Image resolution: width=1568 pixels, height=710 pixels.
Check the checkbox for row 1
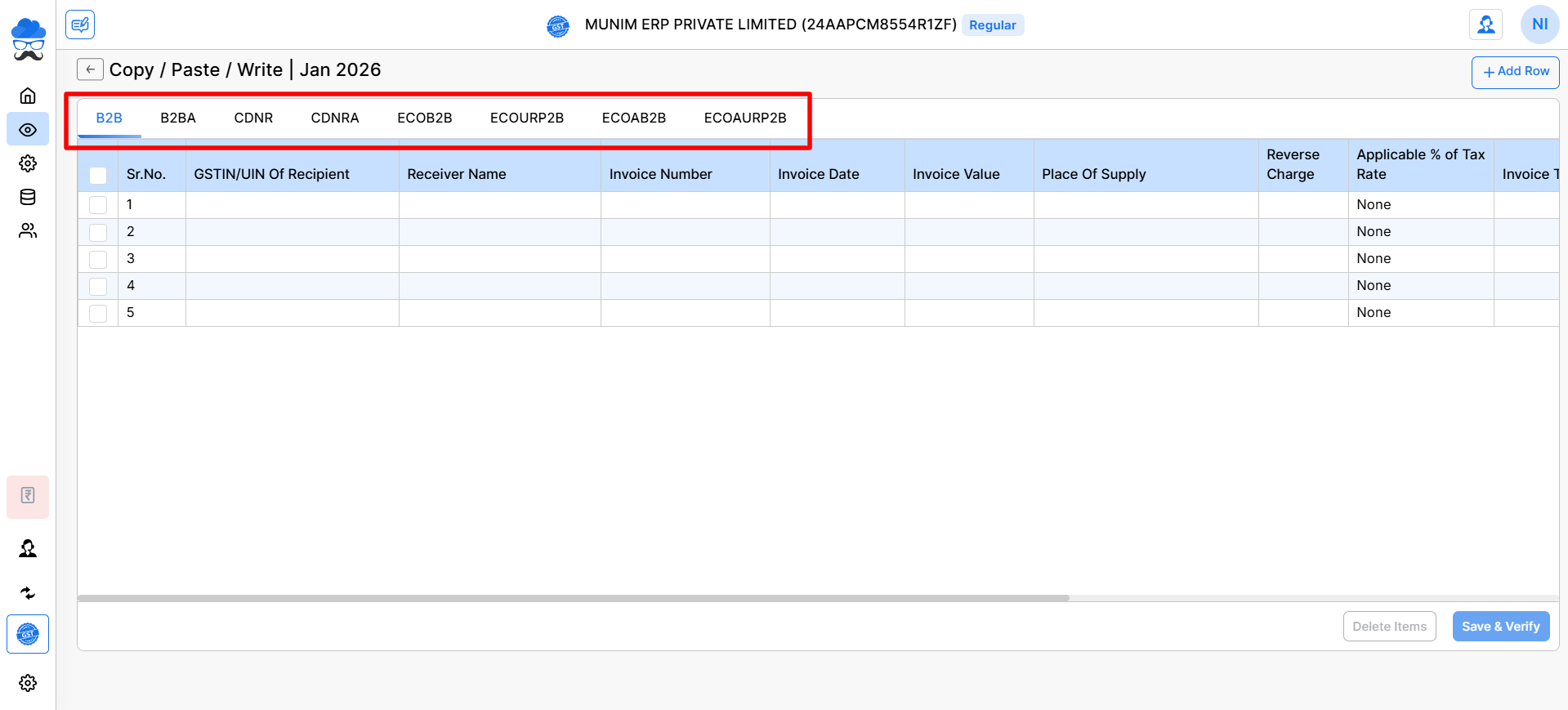[x=98, y=205]
